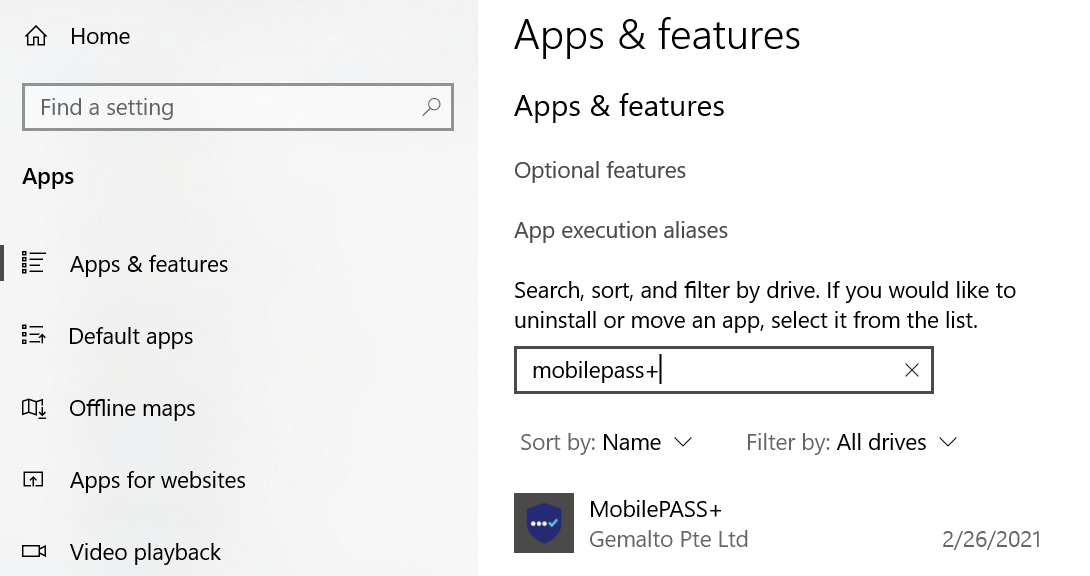Go to Default apps settings page
Screen dimensions: 1090x576
131,336
